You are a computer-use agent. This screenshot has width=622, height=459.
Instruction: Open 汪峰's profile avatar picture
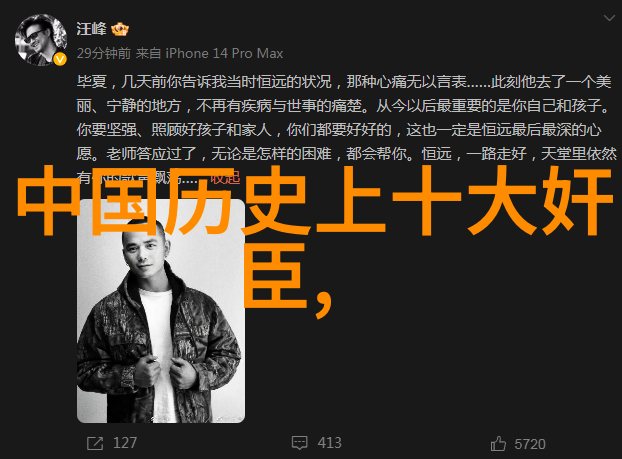click(x=41, y=40)
